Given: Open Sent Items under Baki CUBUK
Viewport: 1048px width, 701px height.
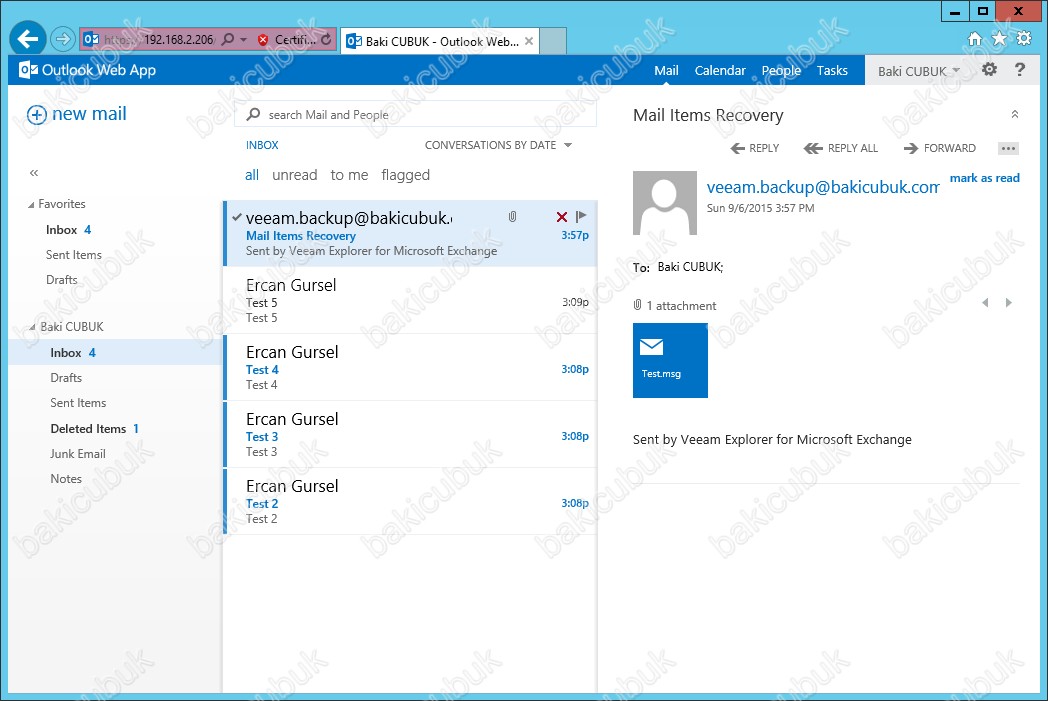Looking at the screenshot, I should [78, 403].
